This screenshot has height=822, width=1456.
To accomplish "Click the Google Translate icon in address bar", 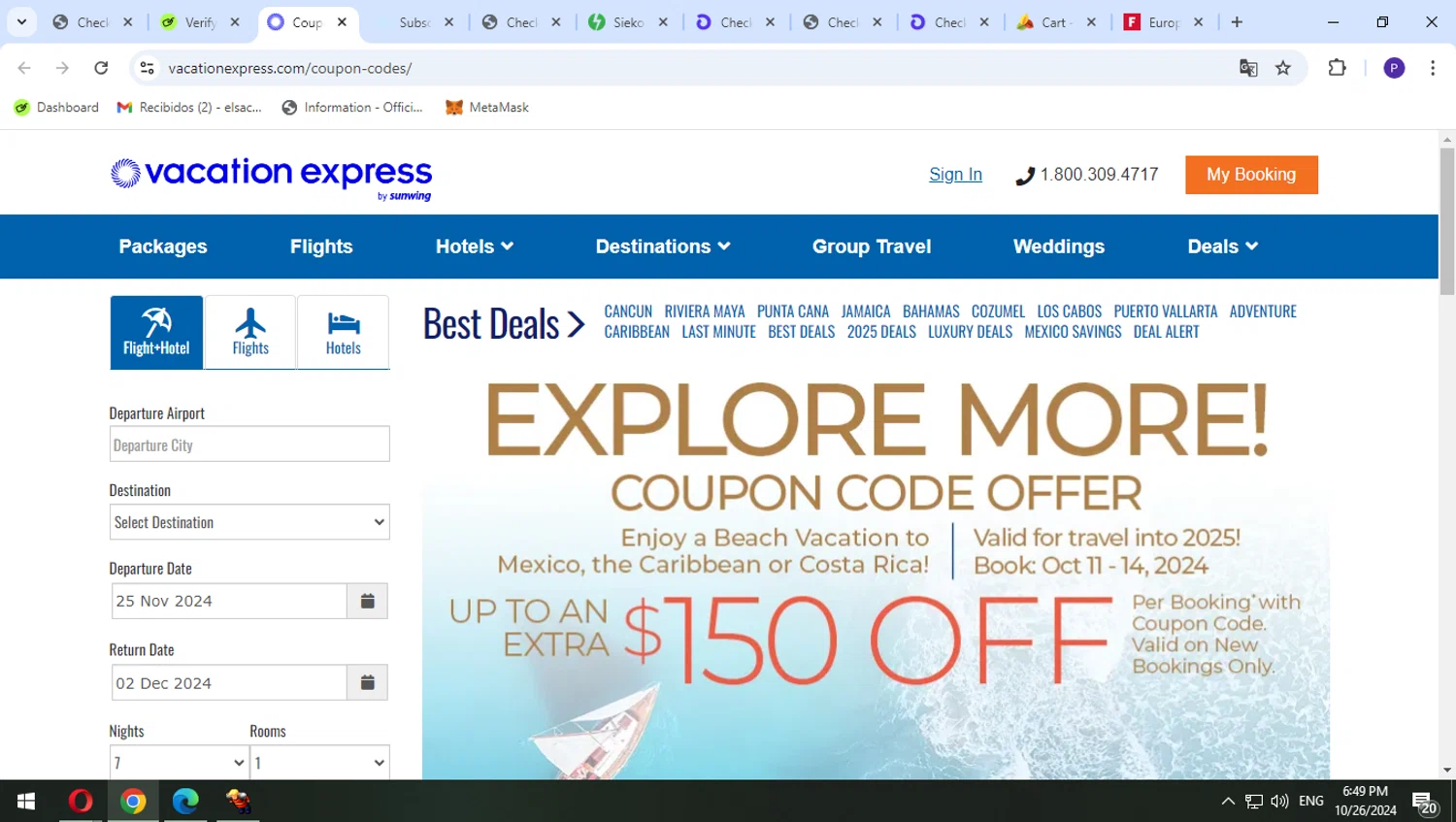I will pyautogui.click(x=1248, y=68).
